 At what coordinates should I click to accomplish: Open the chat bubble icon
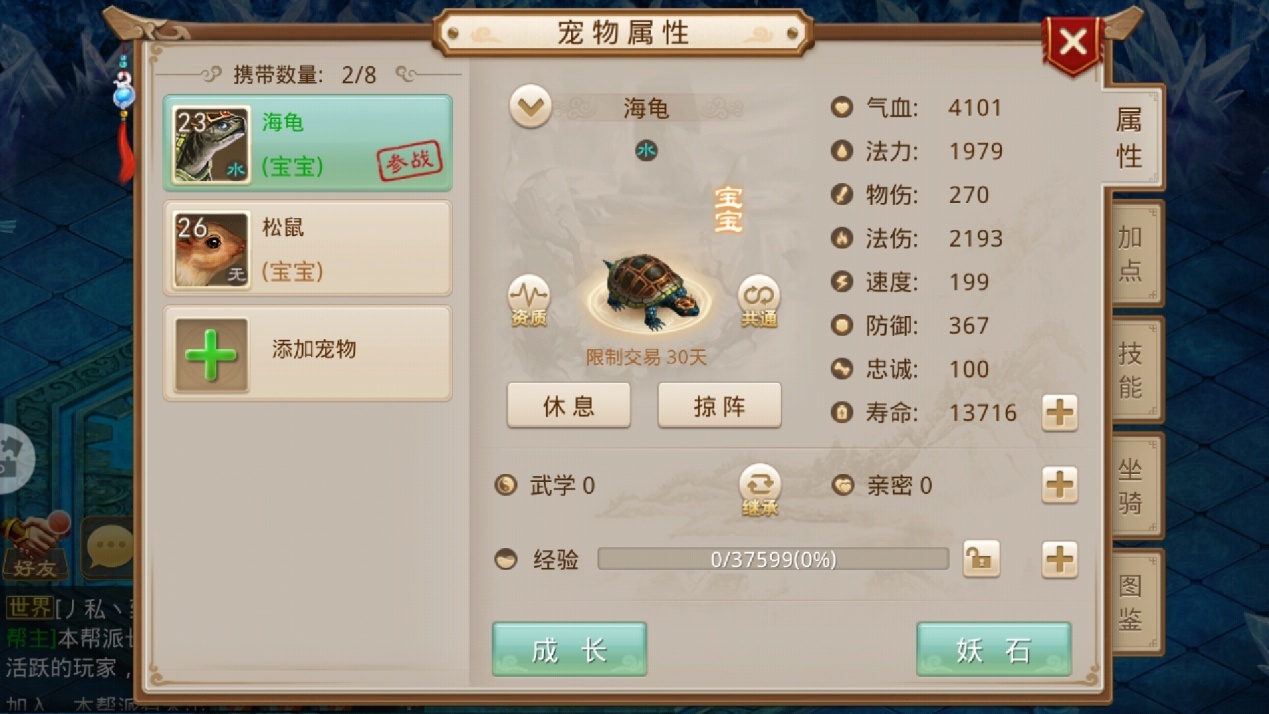[108, 546]
